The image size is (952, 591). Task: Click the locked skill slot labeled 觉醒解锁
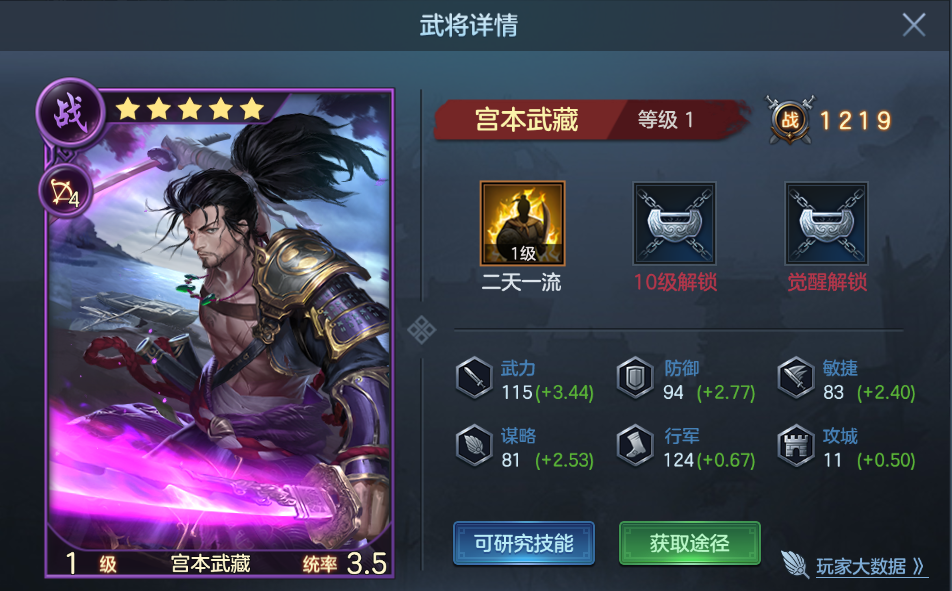pyautogui.click(x=826, y=223)
